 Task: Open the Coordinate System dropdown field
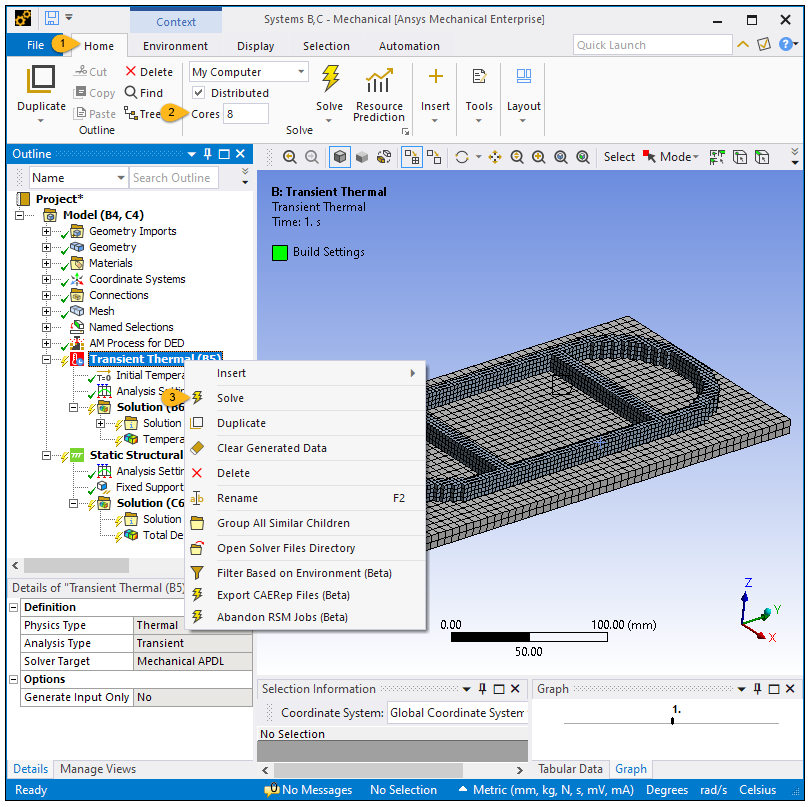457,713
